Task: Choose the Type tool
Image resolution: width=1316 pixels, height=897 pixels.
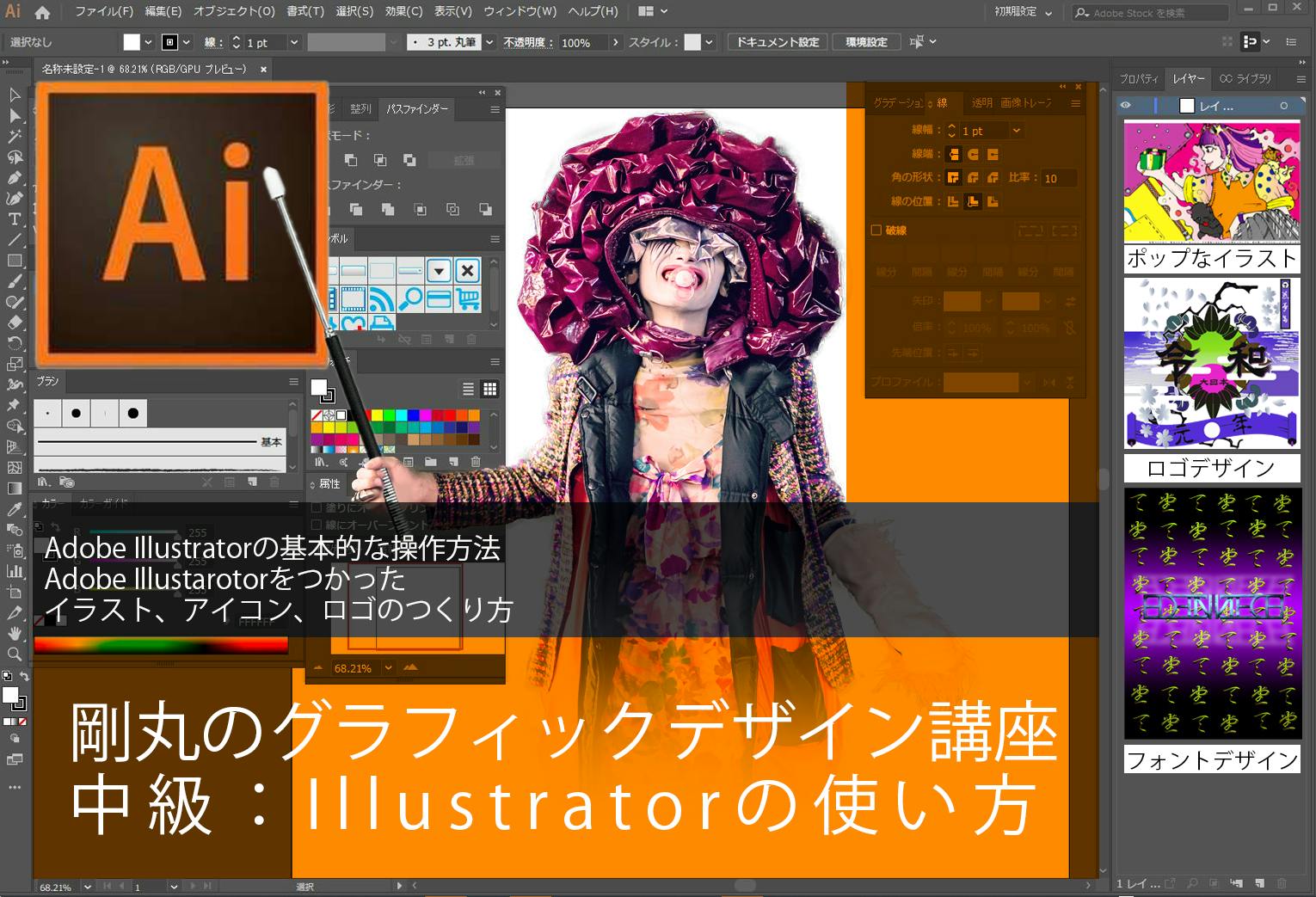Action: (15, 219)
